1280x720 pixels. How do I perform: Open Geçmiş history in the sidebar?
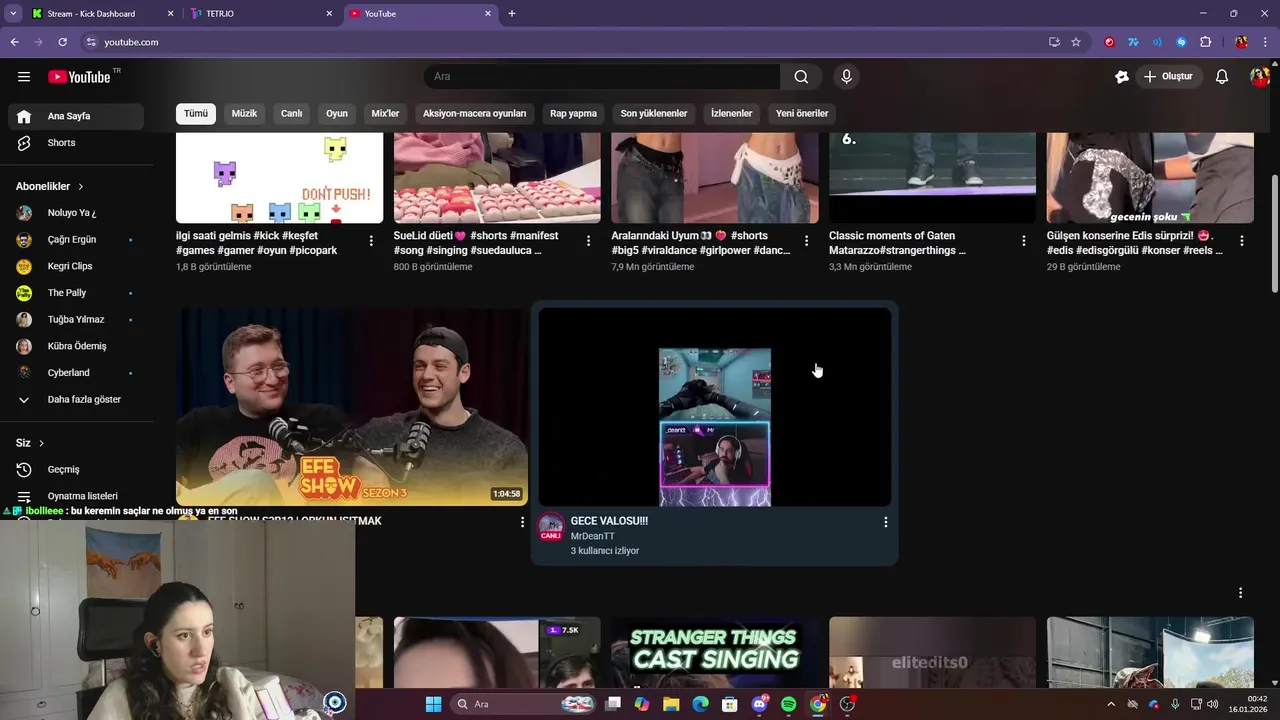click(x=76, y=469)
